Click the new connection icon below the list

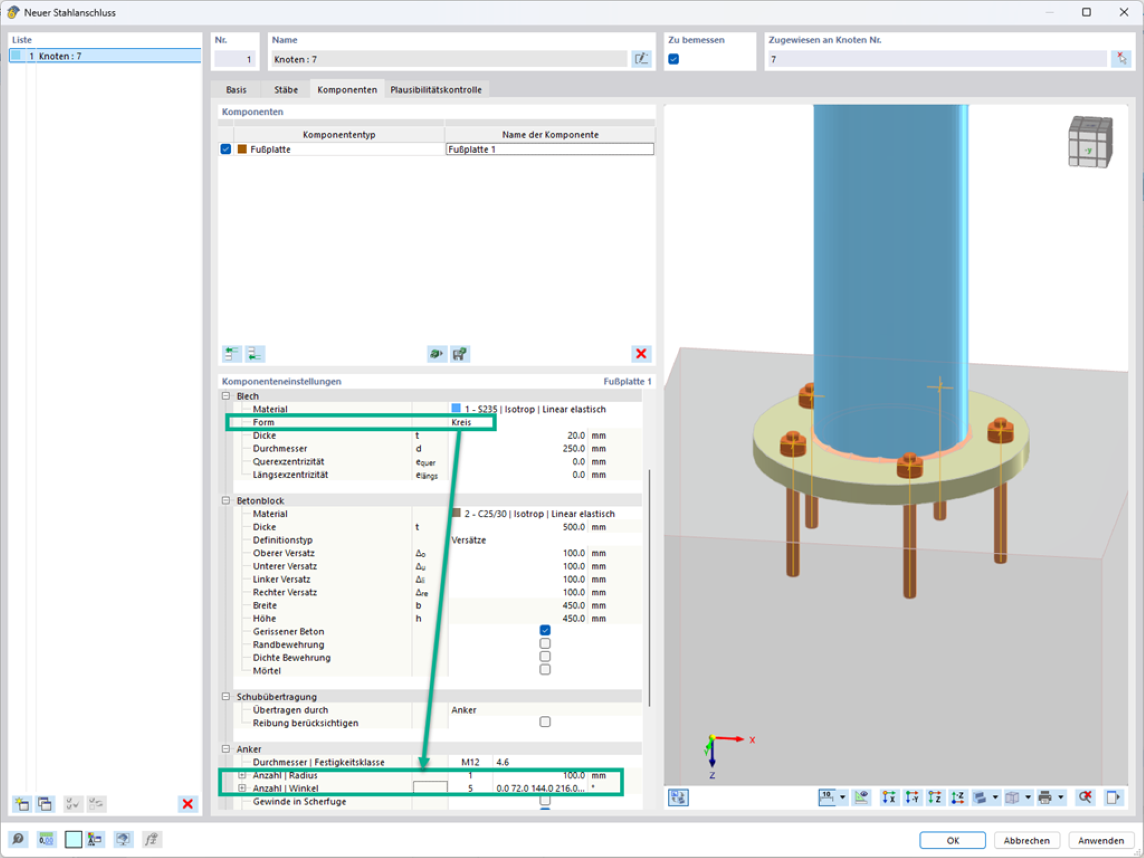pos(22,804)
